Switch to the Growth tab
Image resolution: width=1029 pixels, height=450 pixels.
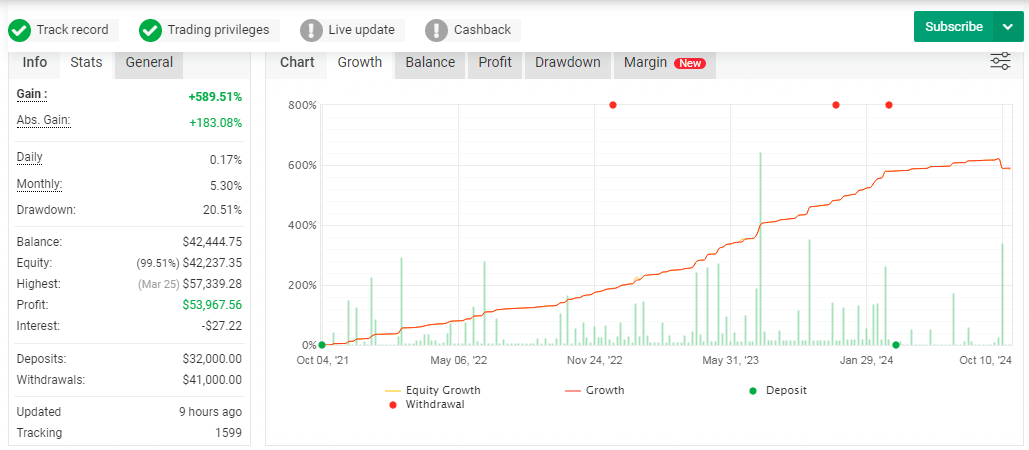click(360, 62)
